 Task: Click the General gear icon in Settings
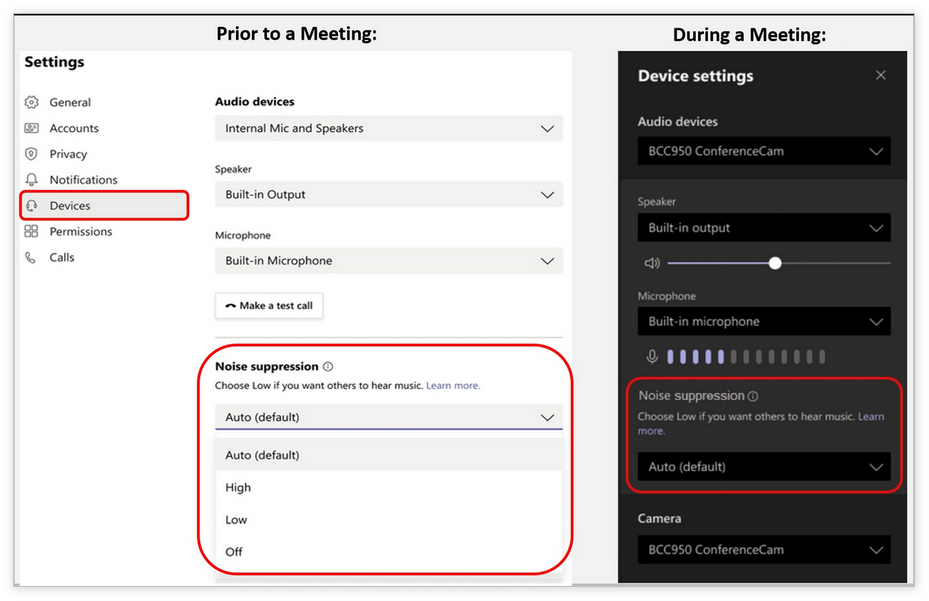click(31, 102)
